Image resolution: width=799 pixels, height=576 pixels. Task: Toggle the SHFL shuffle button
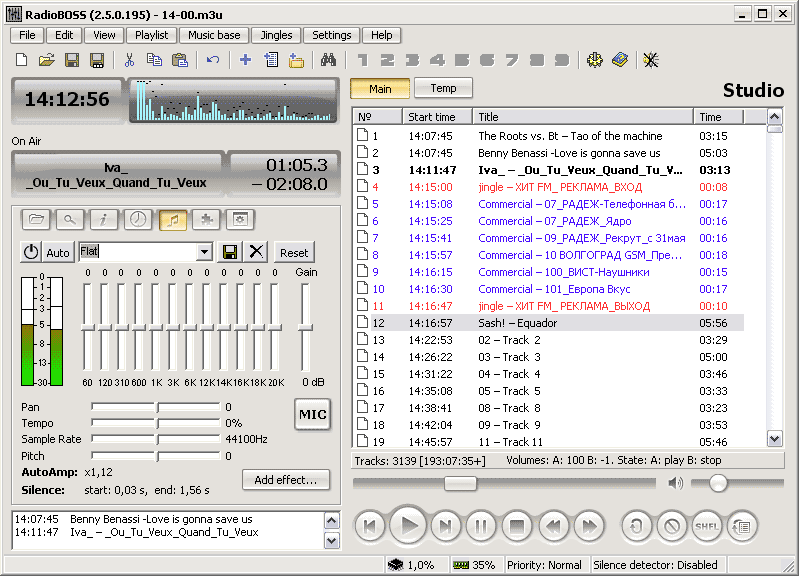click(707, 525)
